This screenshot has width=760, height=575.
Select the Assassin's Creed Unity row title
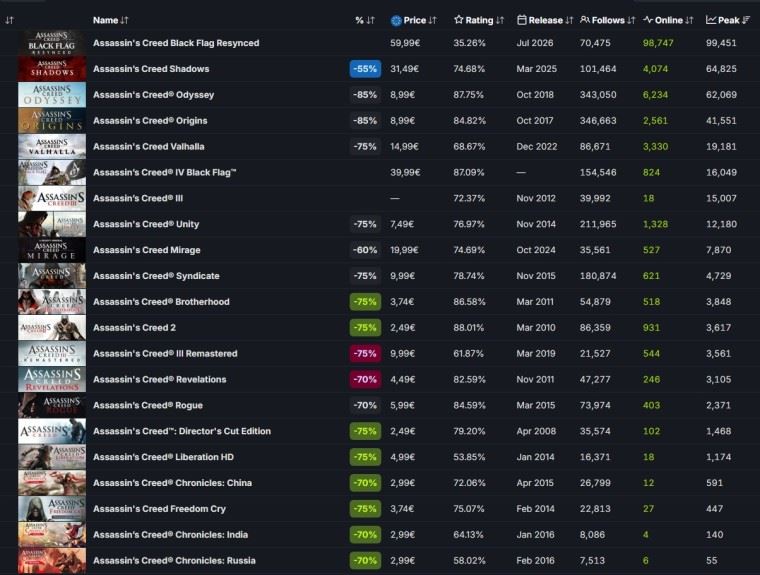(x=146, y=224)
